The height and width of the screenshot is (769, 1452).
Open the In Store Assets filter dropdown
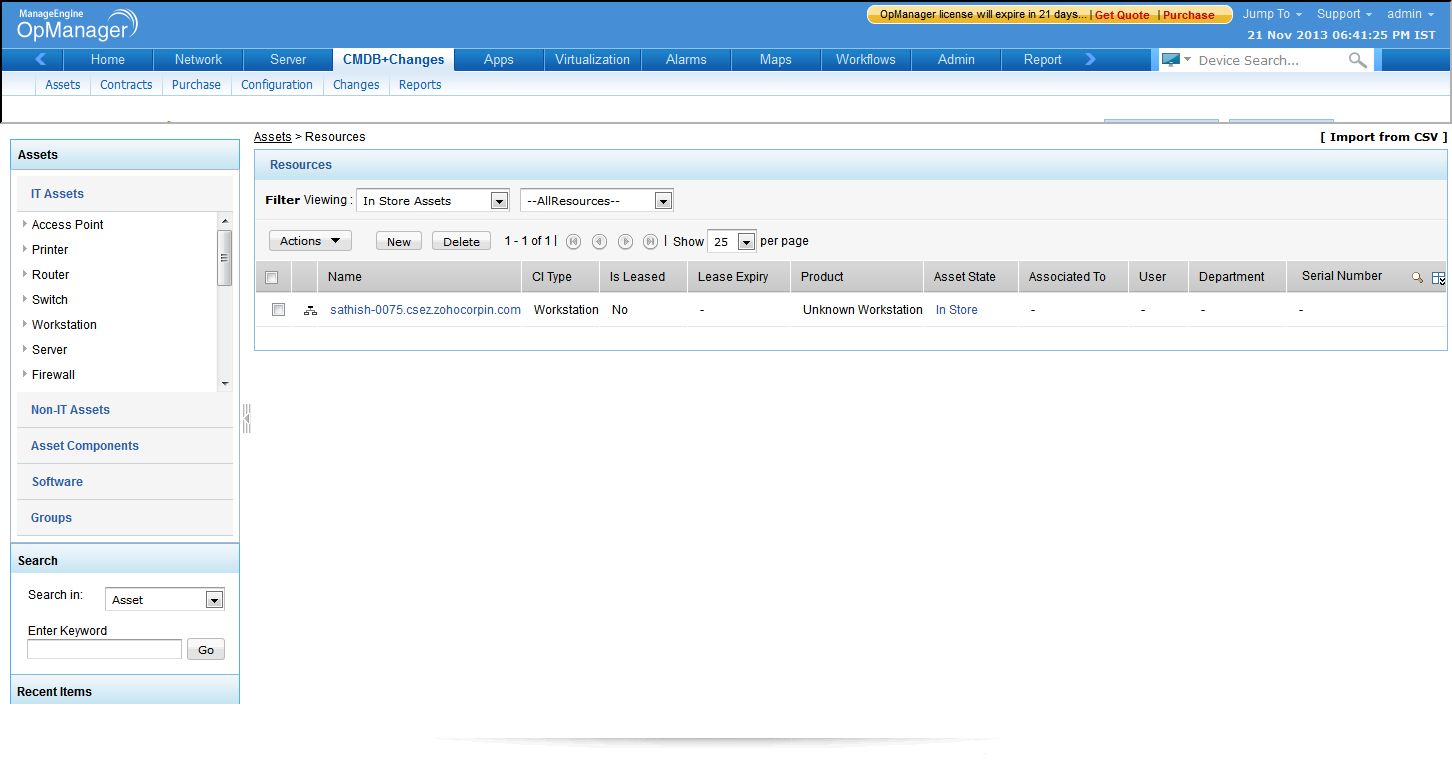[x=433, y=201]
